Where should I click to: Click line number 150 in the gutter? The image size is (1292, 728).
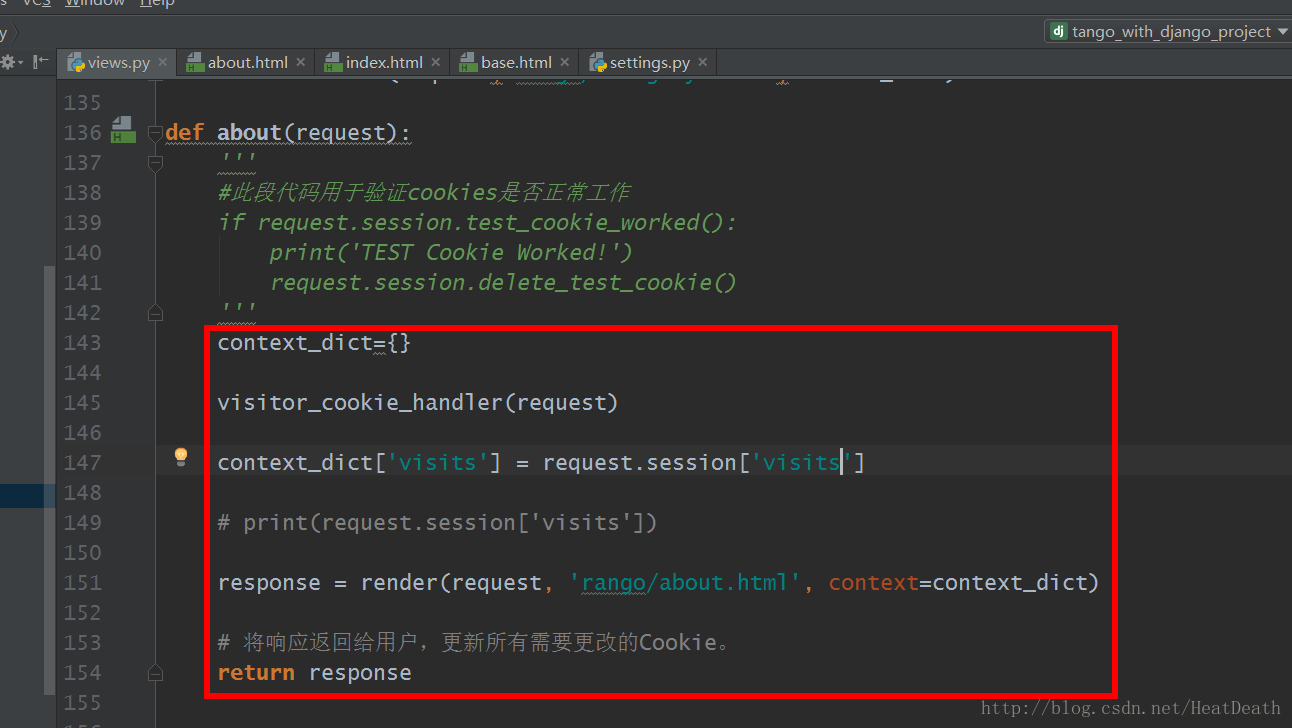tap(83, 552)
